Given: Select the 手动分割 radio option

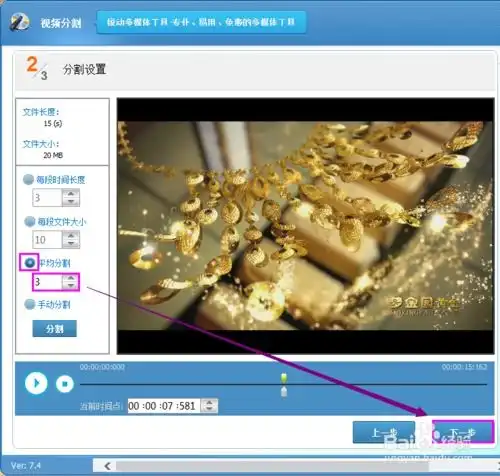Looking at the screenshot, I should [x=30, y=304].
